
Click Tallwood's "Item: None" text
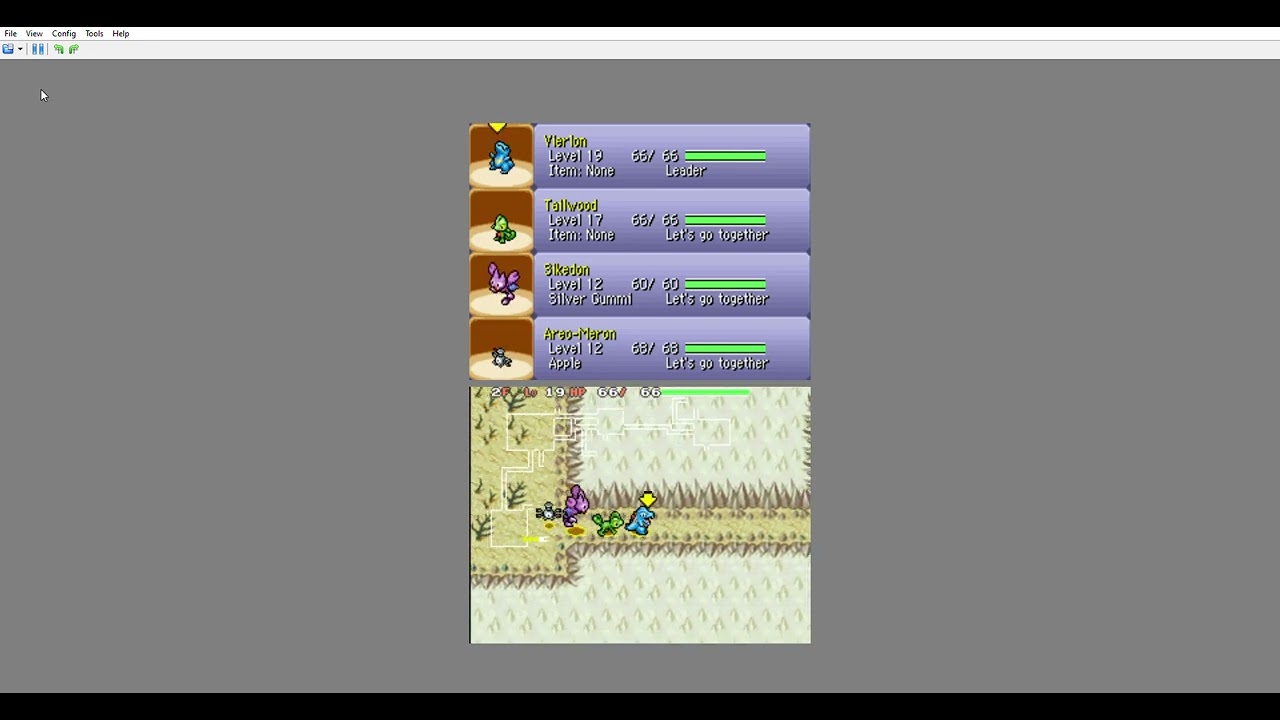point(581,235)
